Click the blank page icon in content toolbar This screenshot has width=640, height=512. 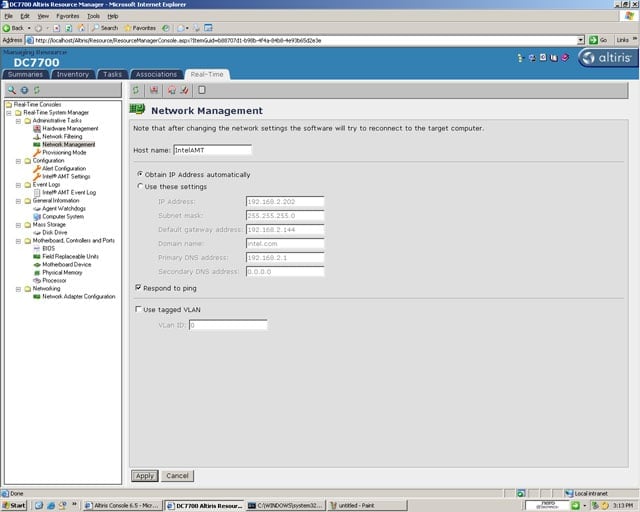[202, 90]
